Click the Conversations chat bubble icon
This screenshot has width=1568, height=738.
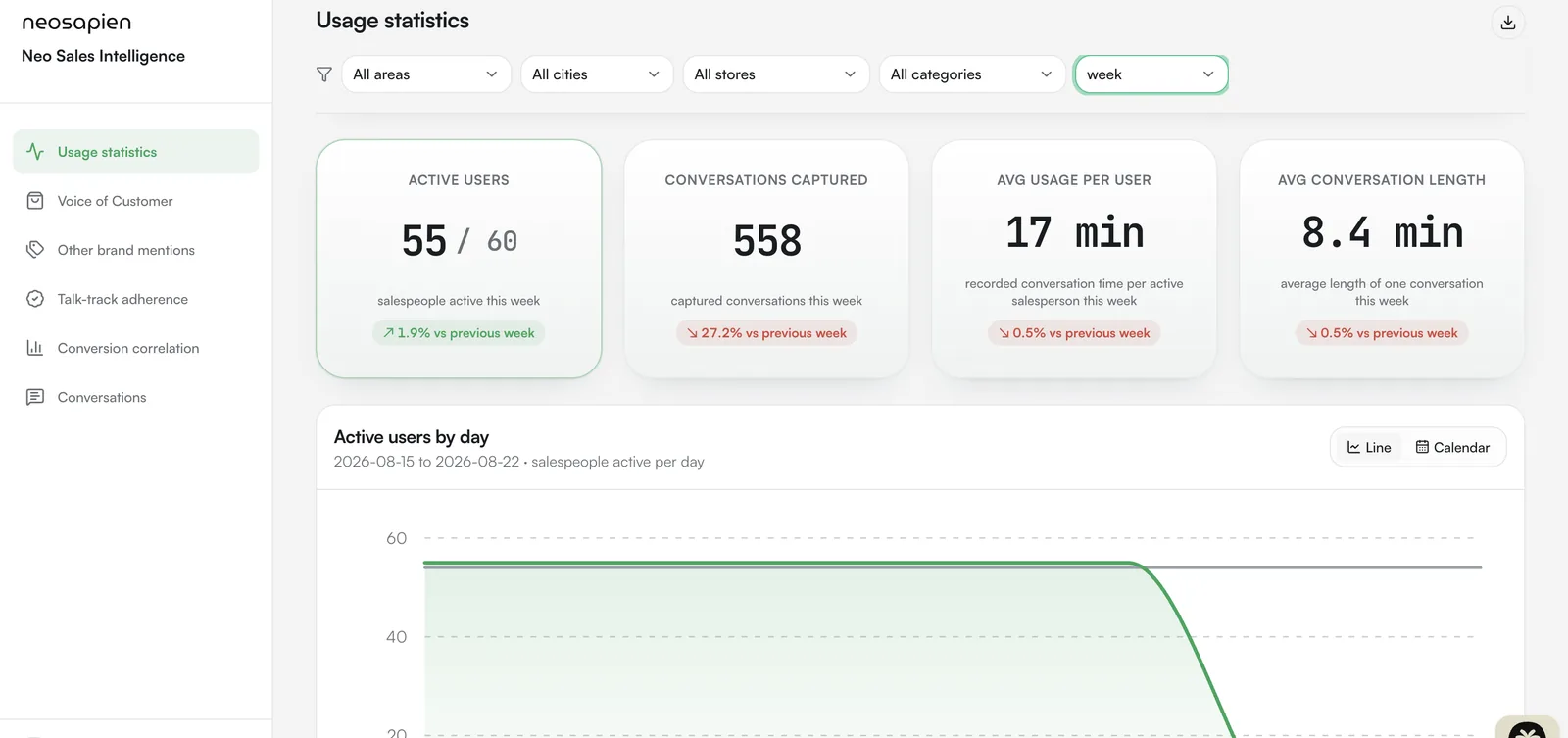35,397
